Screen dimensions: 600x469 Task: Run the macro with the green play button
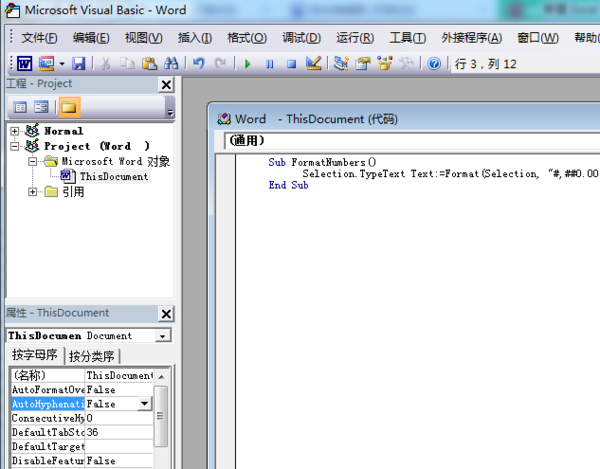[x=247, y=64]
